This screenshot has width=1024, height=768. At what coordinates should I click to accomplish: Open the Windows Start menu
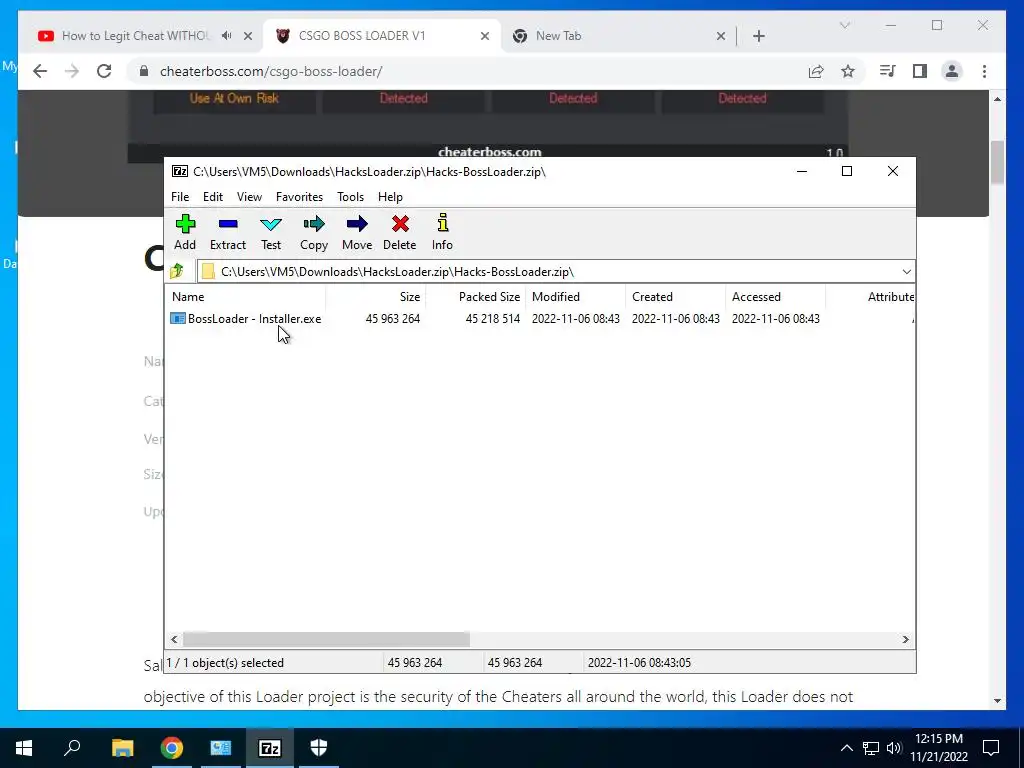24,748
